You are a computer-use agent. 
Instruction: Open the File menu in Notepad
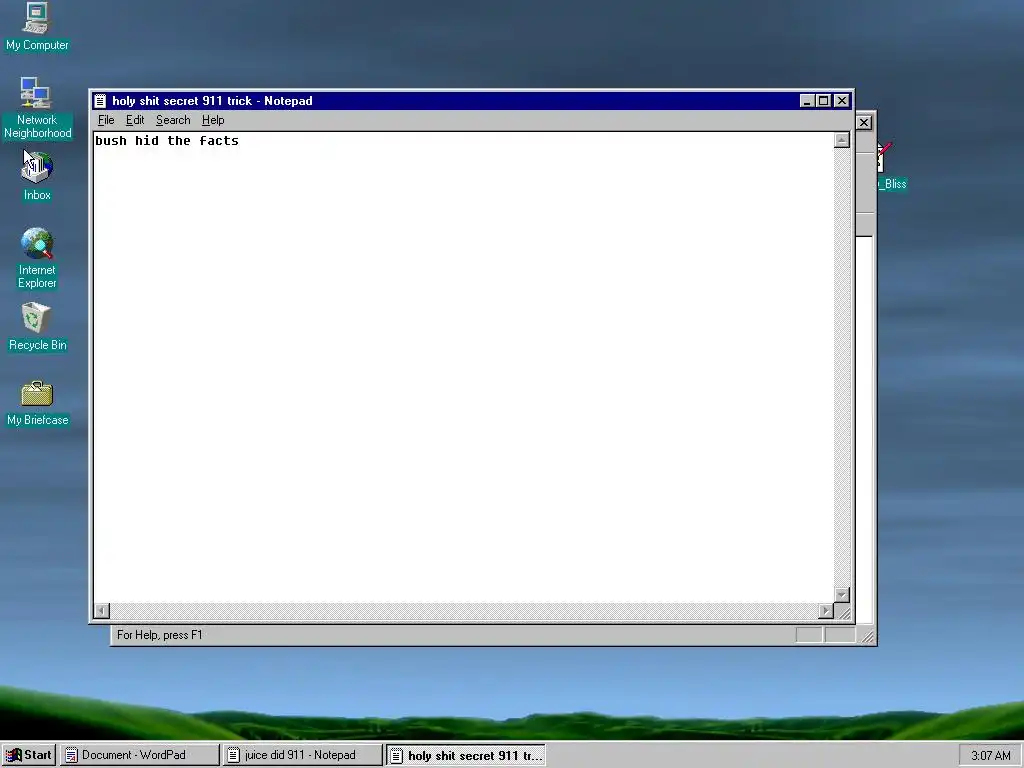[106, 120]
